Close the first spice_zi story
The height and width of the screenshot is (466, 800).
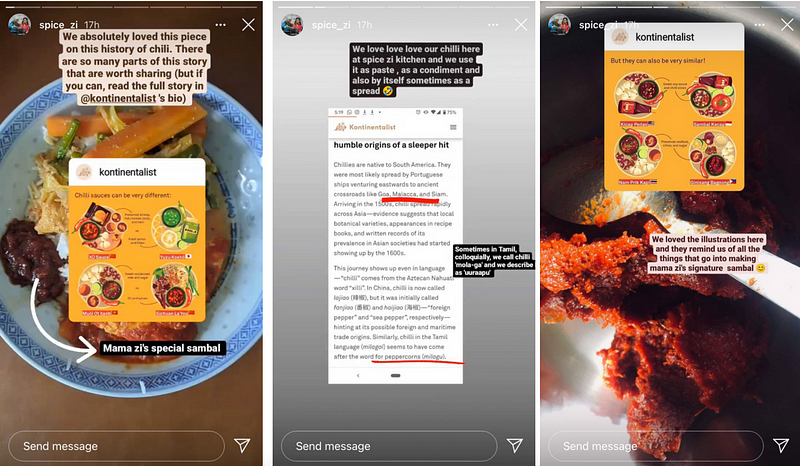248,25
